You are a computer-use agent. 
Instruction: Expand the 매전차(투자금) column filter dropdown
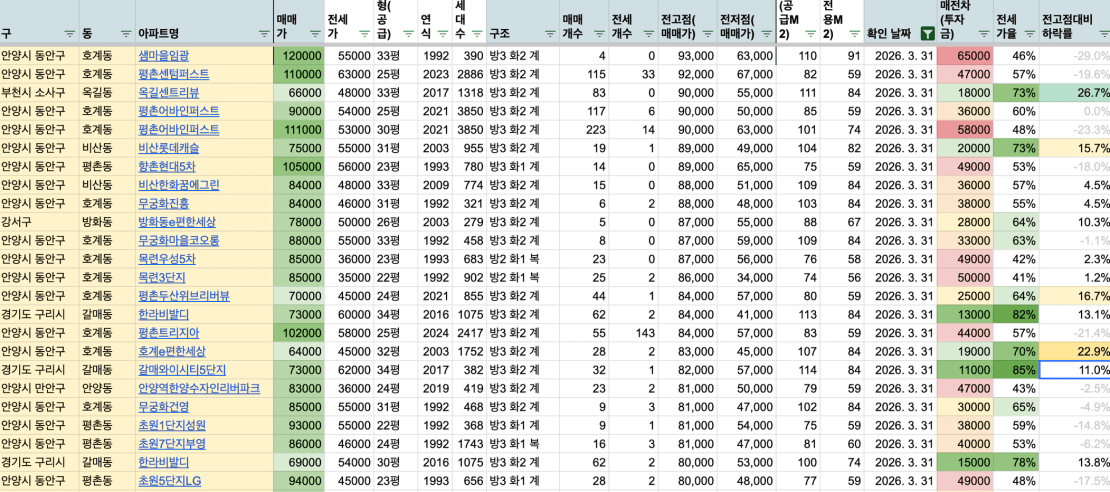(x=984, y=33)
